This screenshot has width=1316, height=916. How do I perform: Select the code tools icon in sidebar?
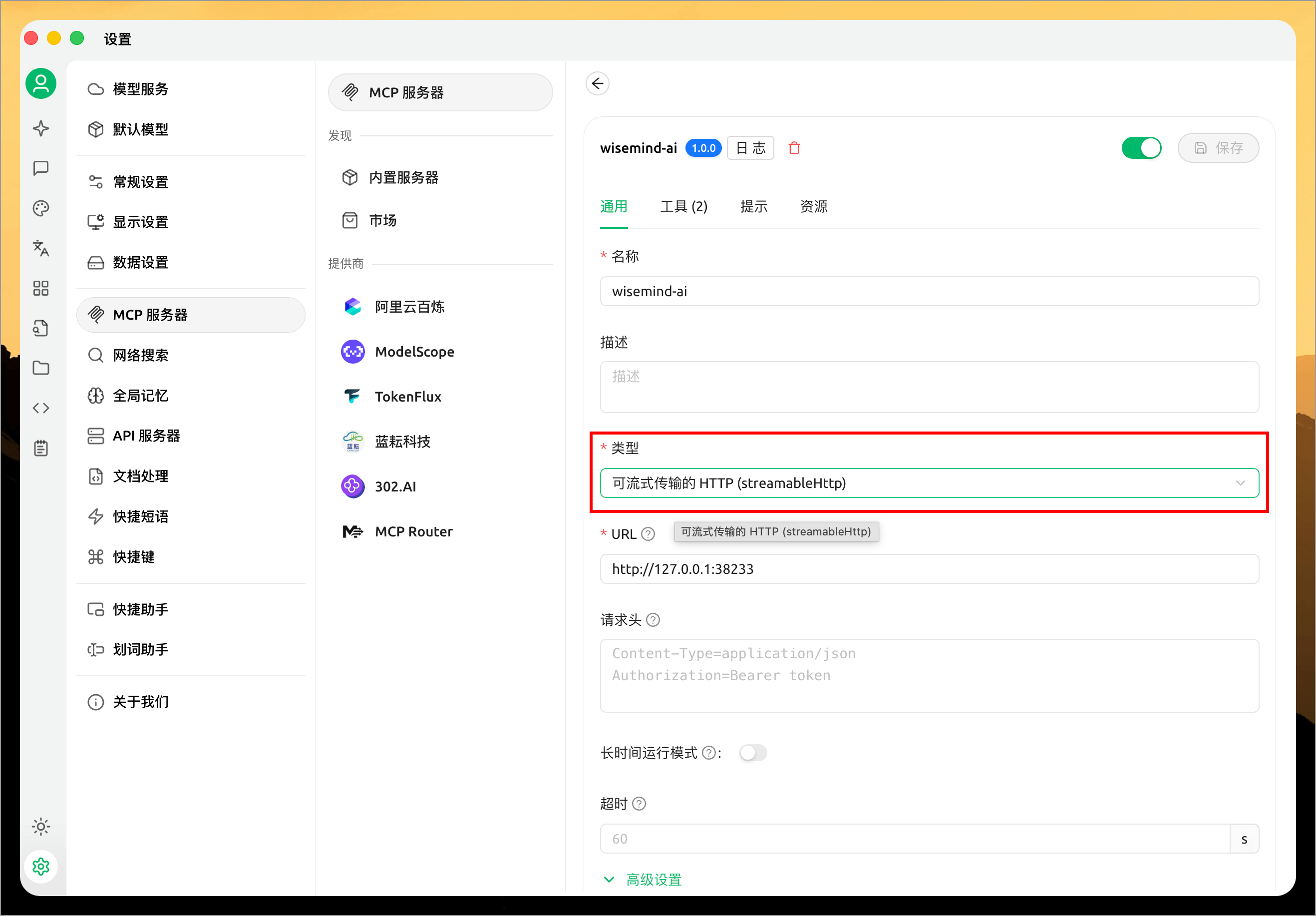click(x=41, y=408)
